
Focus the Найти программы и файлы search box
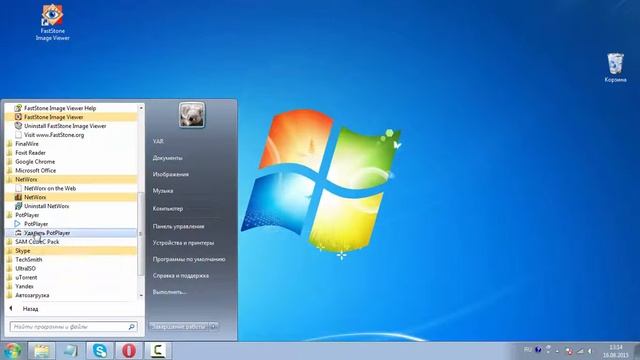pos(73,327)
